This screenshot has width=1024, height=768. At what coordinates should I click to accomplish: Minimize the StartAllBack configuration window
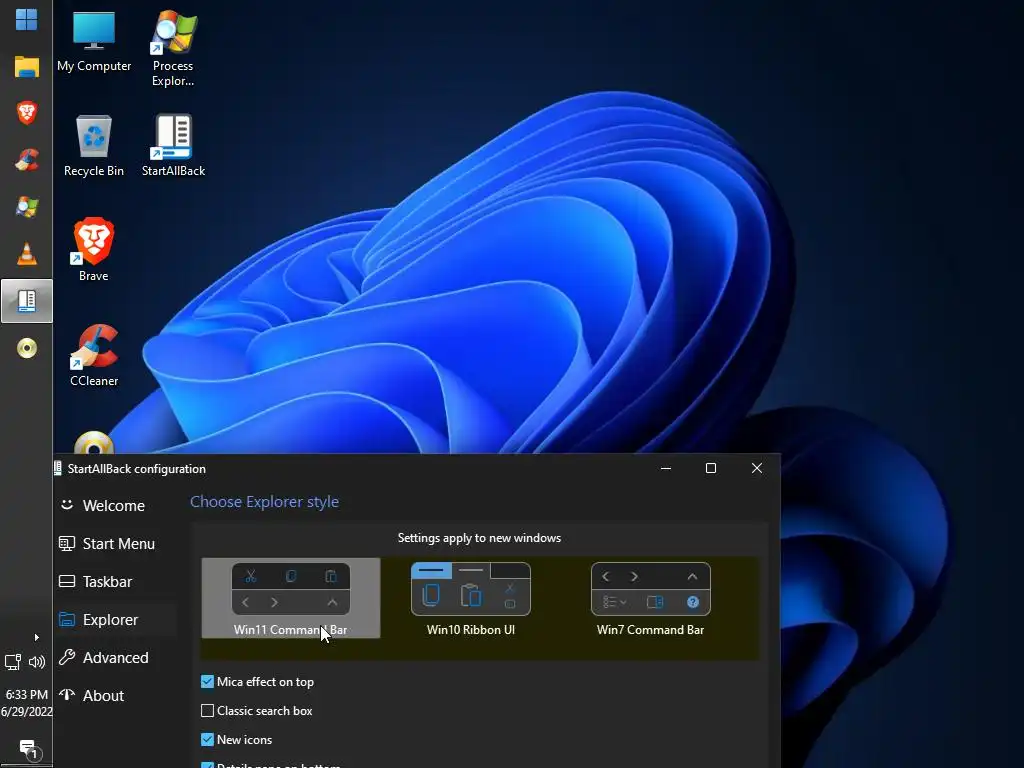point(665,468)
